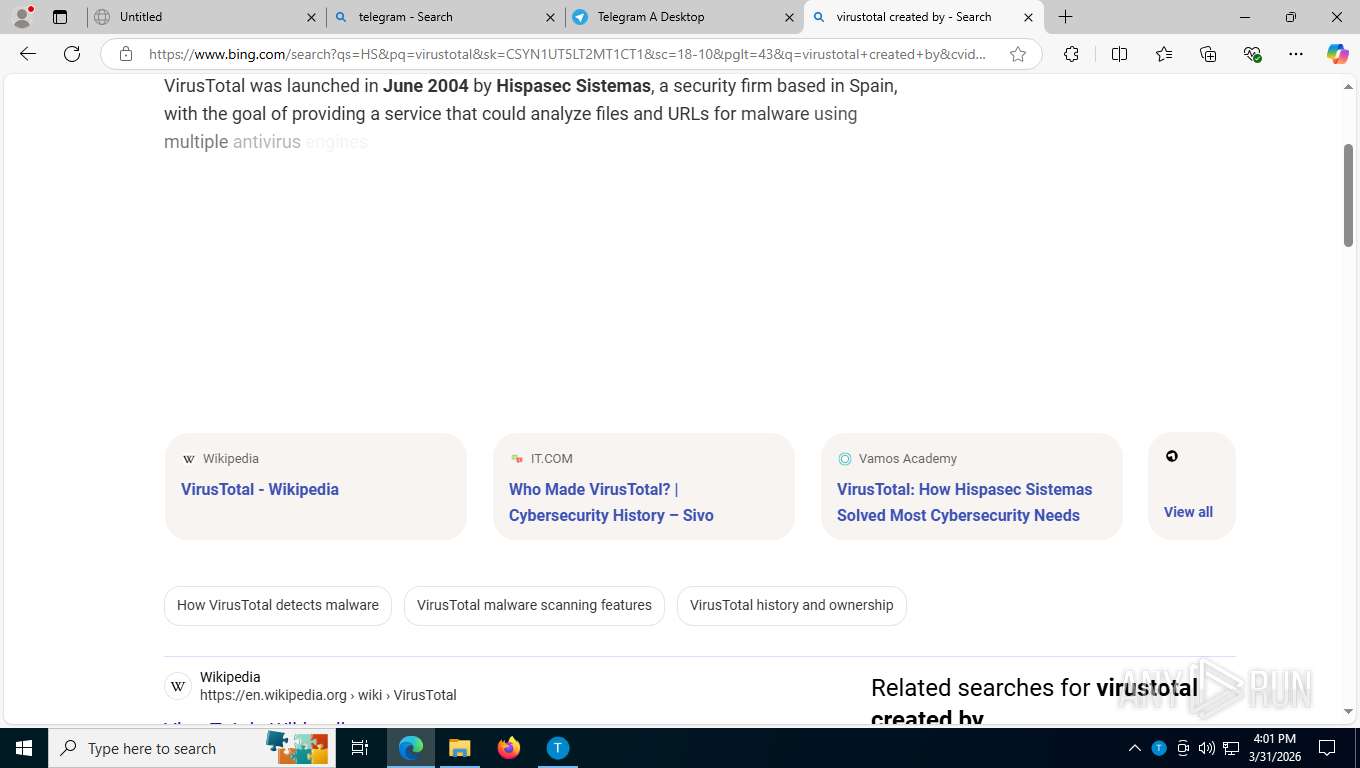Open the Wikipedia VirusTotal card
Viewport: 1360px width, 768px height.
315,487
